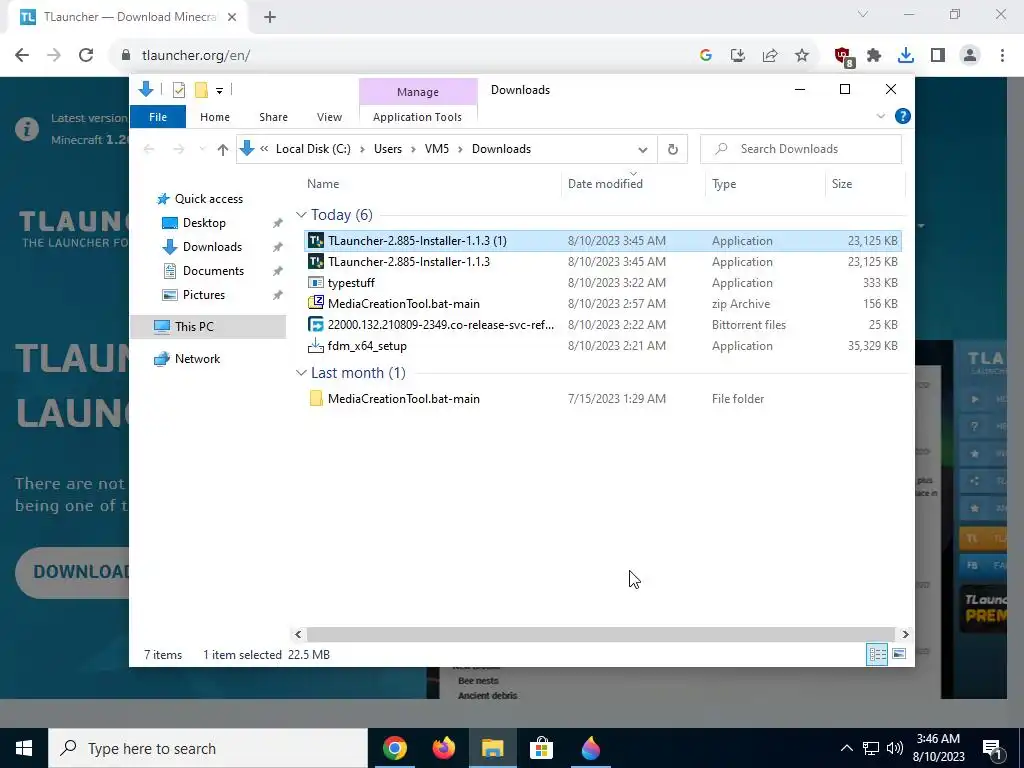Toggle the Chrome side panel icon

[938, 56]
